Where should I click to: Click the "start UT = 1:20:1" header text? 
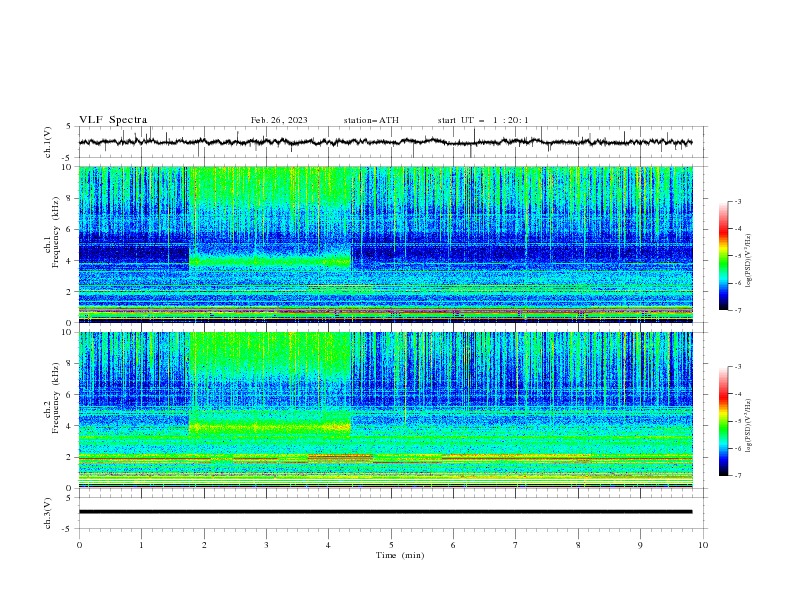click(483, 120)
